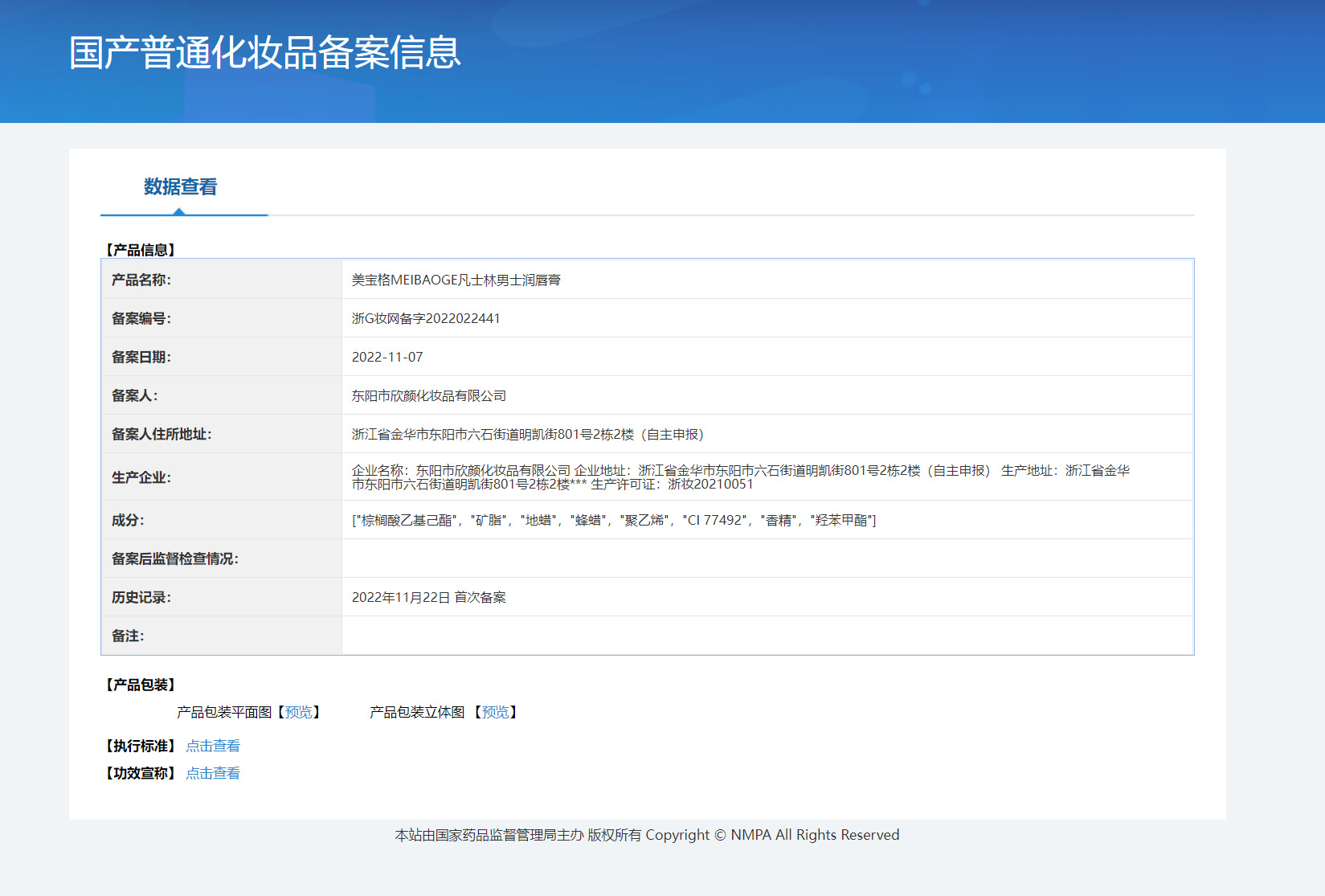Open 预览 link for 产品包装平面图
This screenshot has height=896, width=1325.
[x=299, y=712]
